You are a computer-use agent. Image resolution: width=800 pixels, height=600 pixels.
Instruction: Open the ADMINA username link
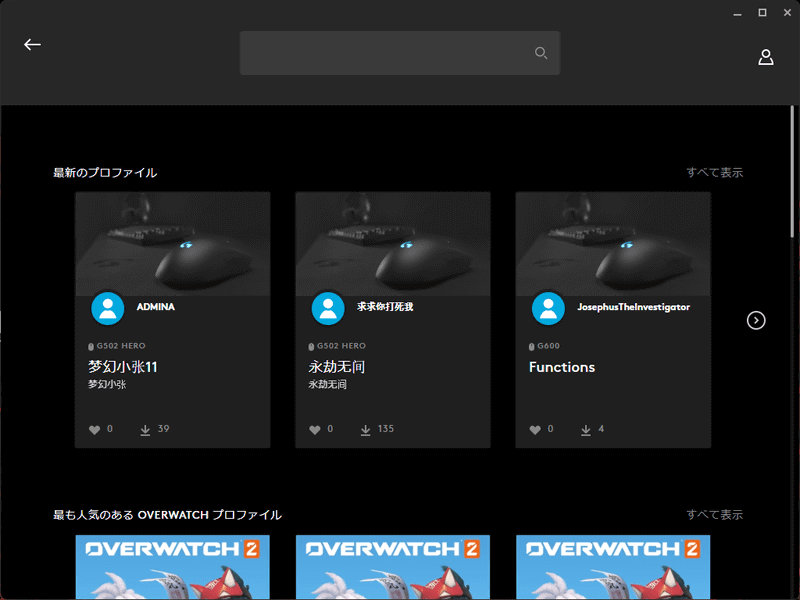pyautogui.click(x=156, y=307)
